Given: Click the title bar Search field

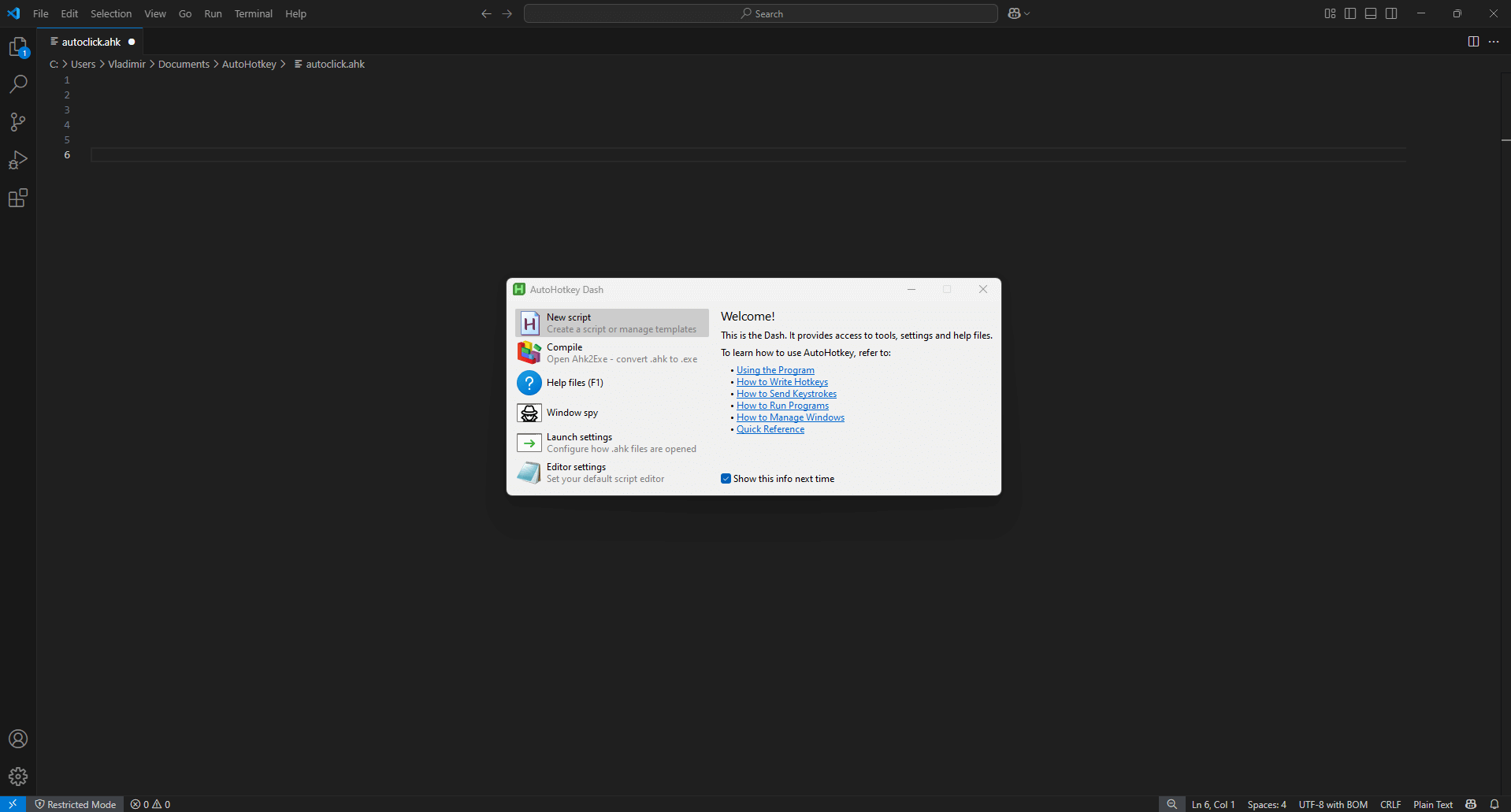Looking at the screenshot, I should 761,13.
